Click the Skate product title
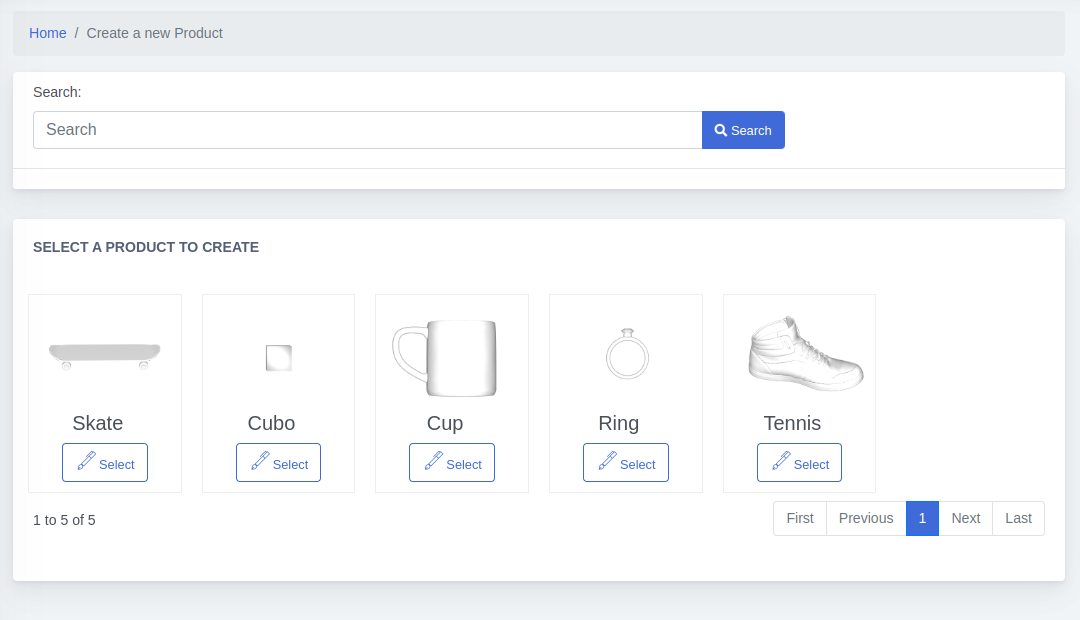The image size is (1080, 620). [98, 423]
